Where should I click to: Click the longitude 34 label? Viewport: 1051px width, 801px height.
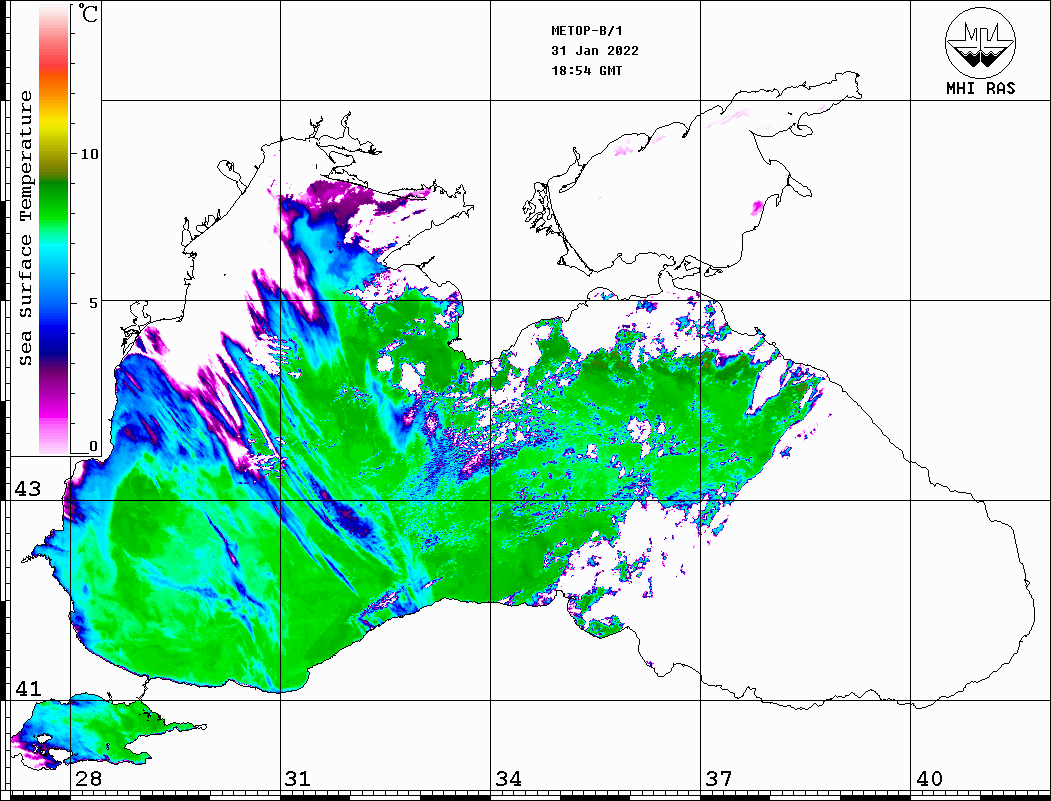(x=508, y=778)
